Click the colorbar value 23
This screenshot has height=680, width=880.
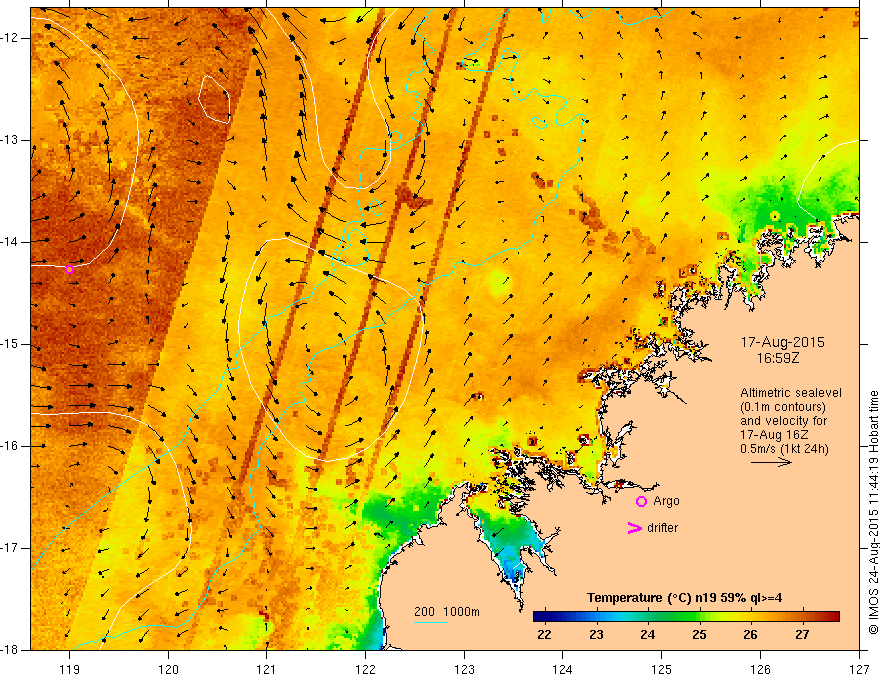[x=596, y=635]
